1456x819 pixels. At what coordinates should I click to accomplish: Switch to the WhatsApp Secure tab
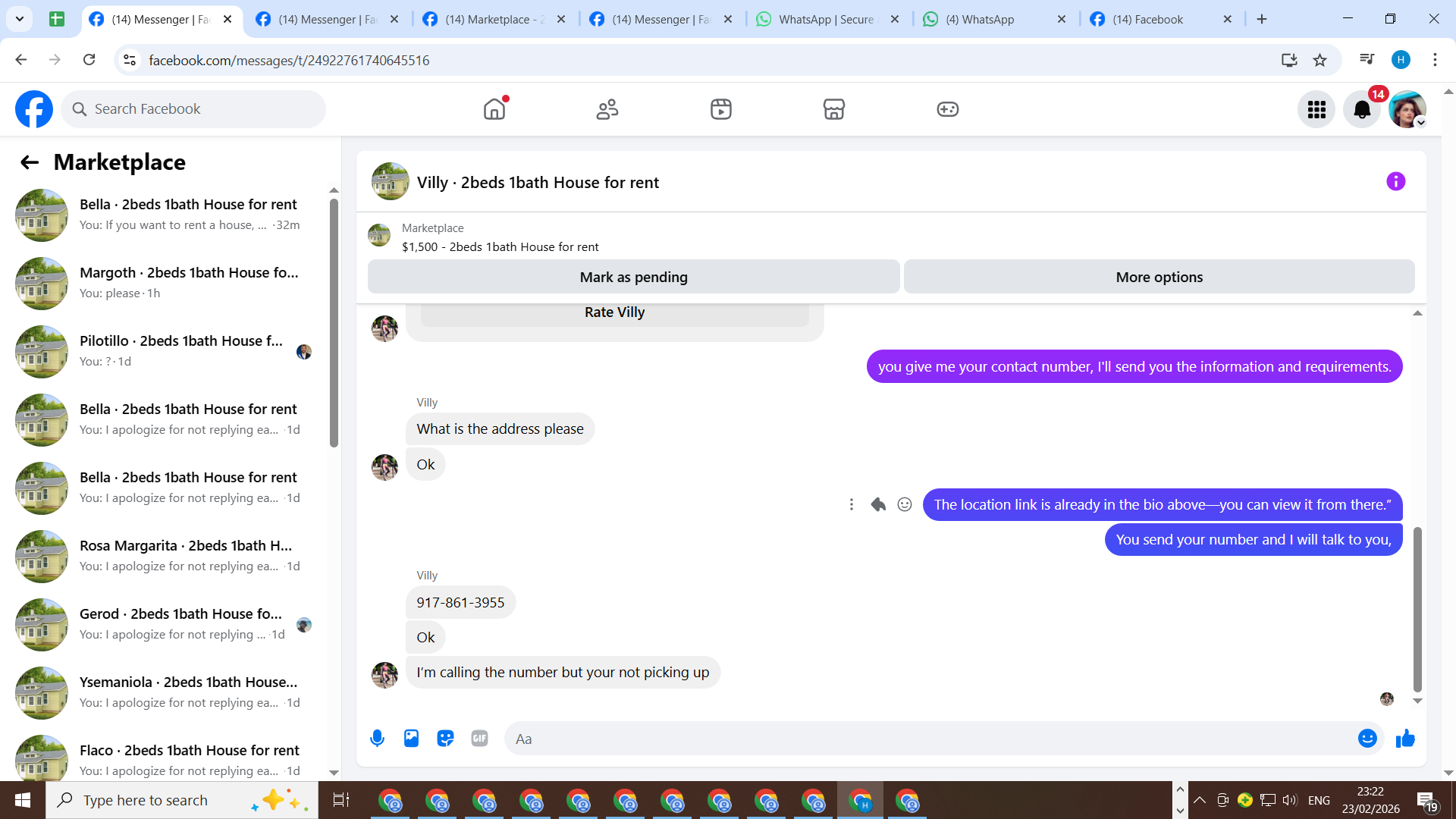(x=827, y=20)
